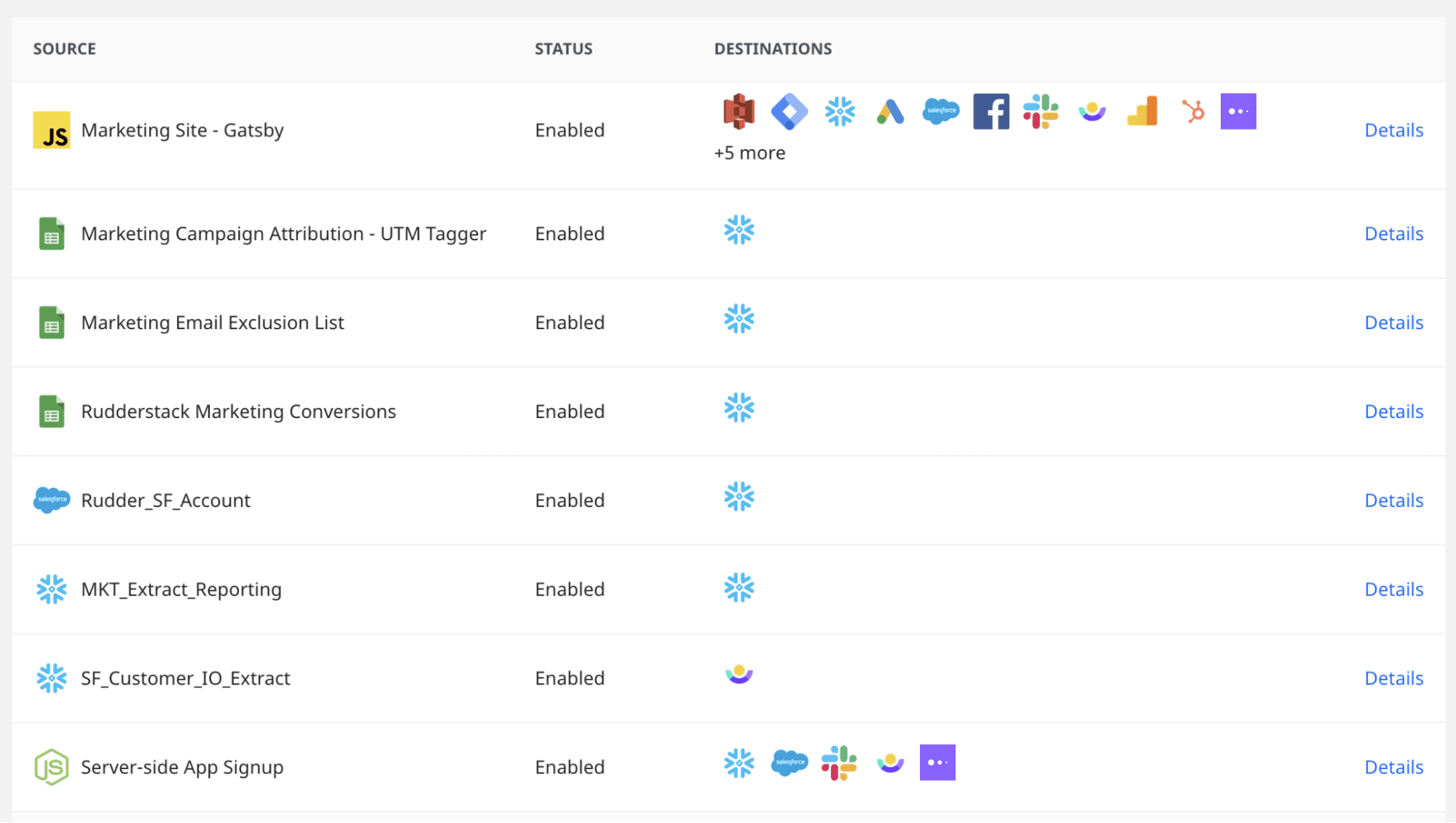Click the Google Tag Manager destination icon

tap(789, 111)
